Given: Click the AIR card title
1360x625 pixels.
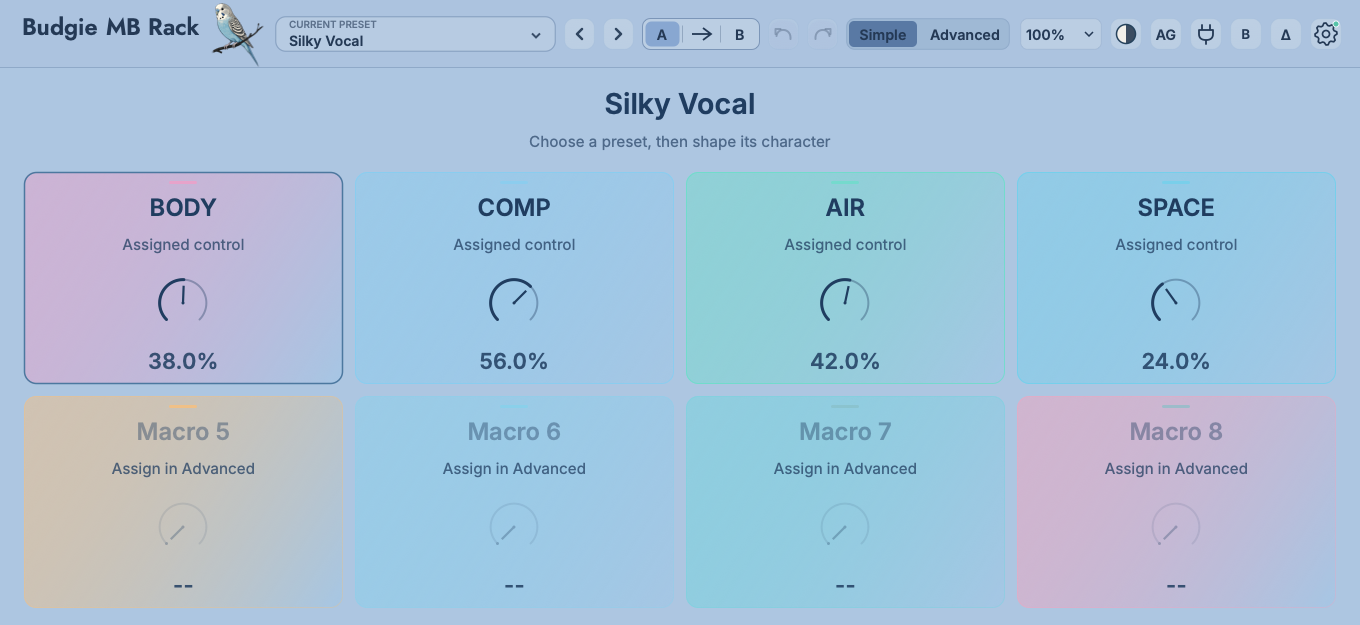Looking at the screenshot, I should 845,207.
